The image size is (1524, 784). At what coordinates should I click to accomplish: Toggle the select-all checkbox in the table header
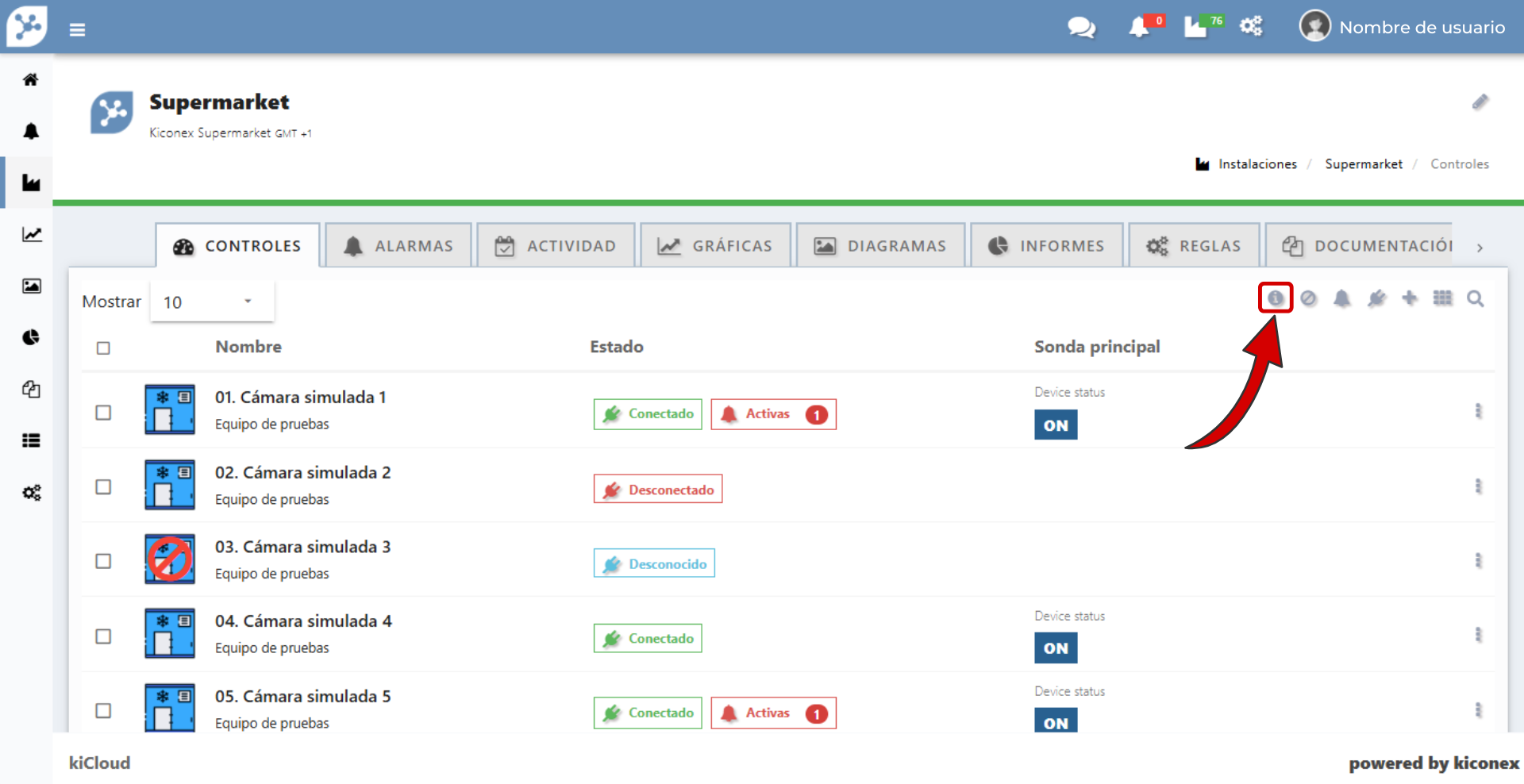(103, 348)
